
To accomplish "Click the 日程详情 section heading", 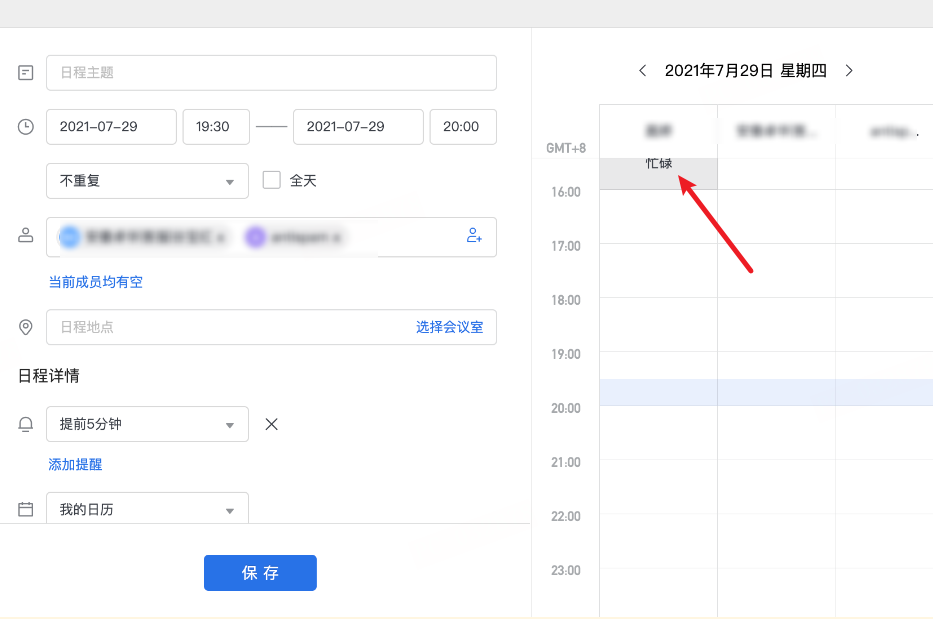I will [49, 376].
